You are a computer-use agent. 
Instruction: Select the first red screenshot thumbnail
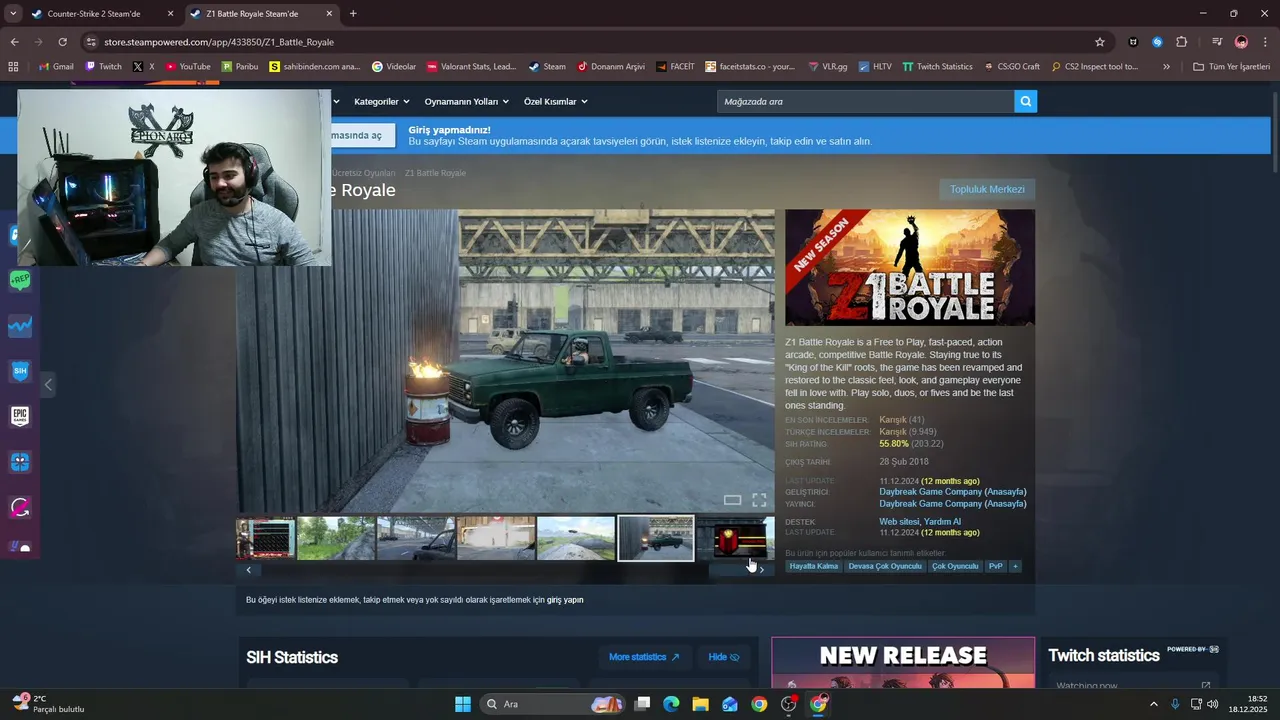(265, 538)
